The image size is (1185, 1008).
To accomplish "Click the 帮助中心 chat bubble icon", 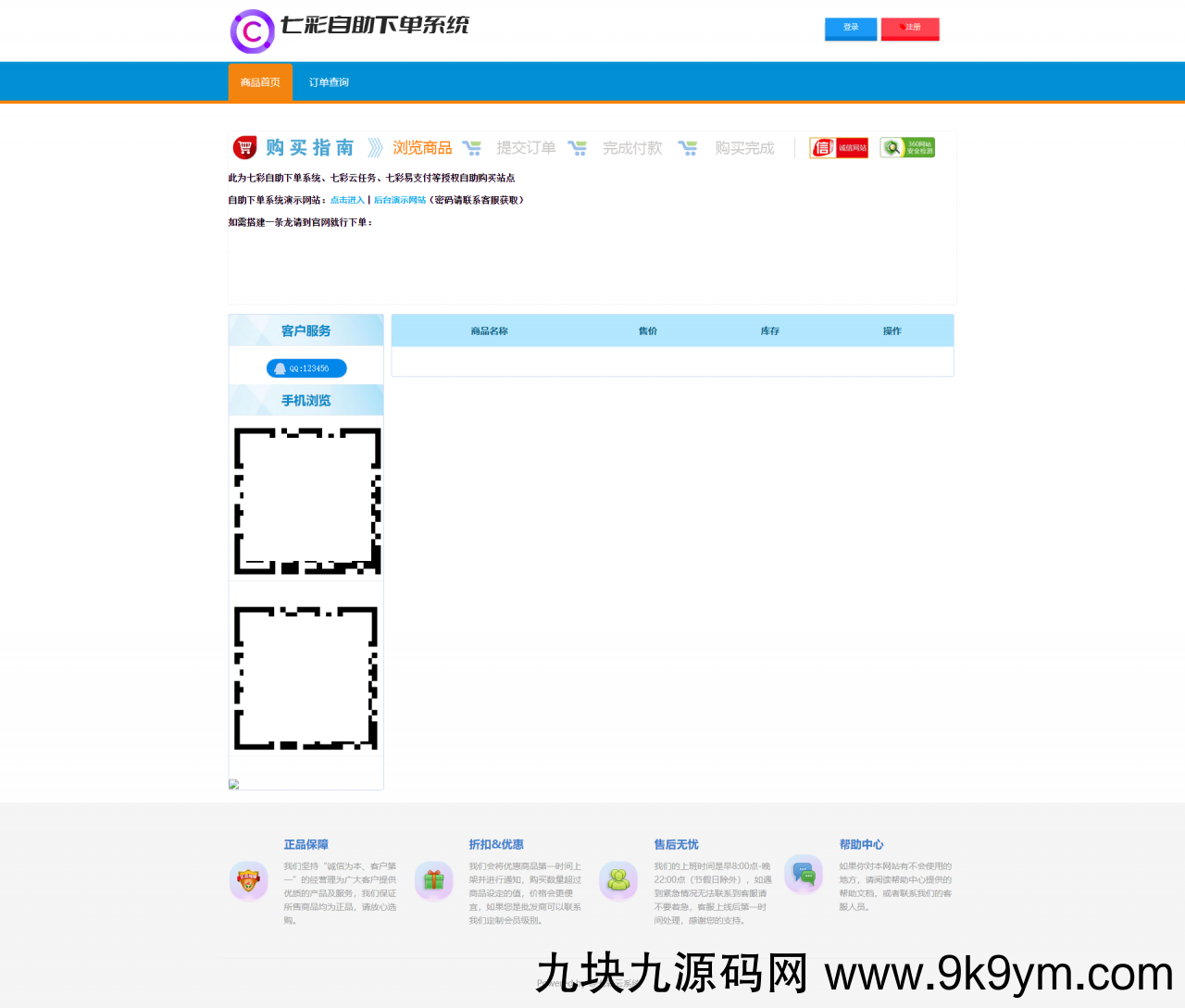I will (804, 874).
